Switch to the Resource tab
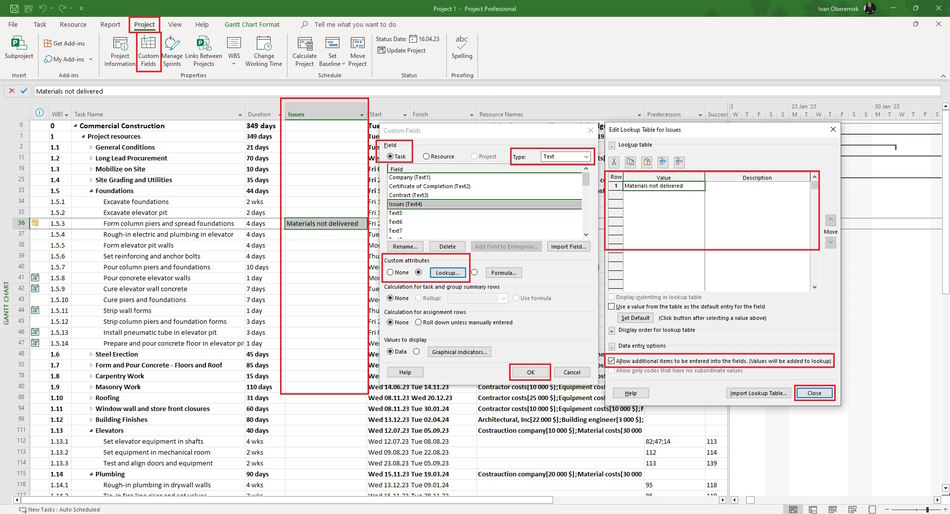 tap(73, 24)
